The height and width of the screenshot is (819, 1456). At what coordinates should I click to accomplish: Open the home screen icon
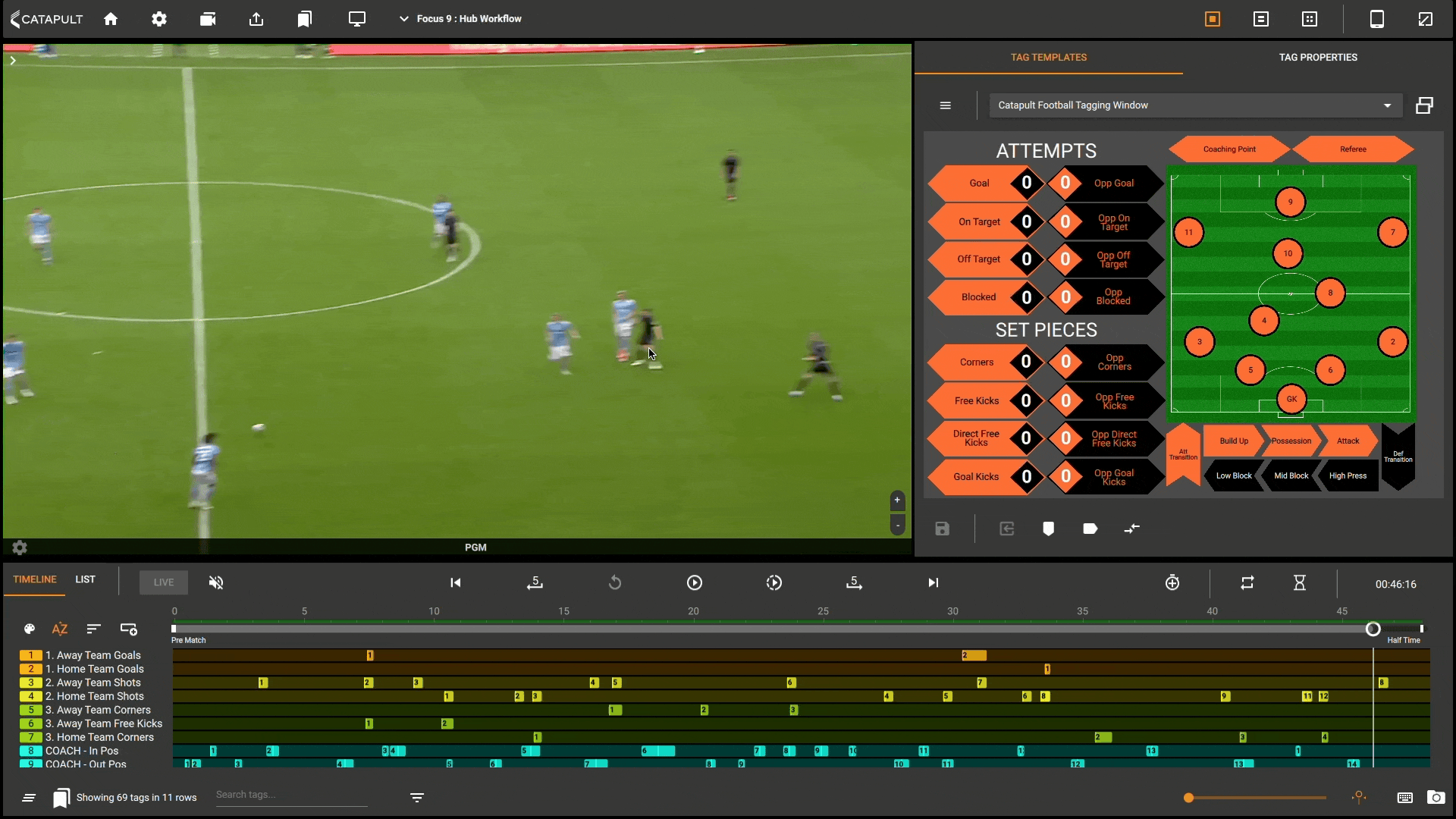point(111,19)
